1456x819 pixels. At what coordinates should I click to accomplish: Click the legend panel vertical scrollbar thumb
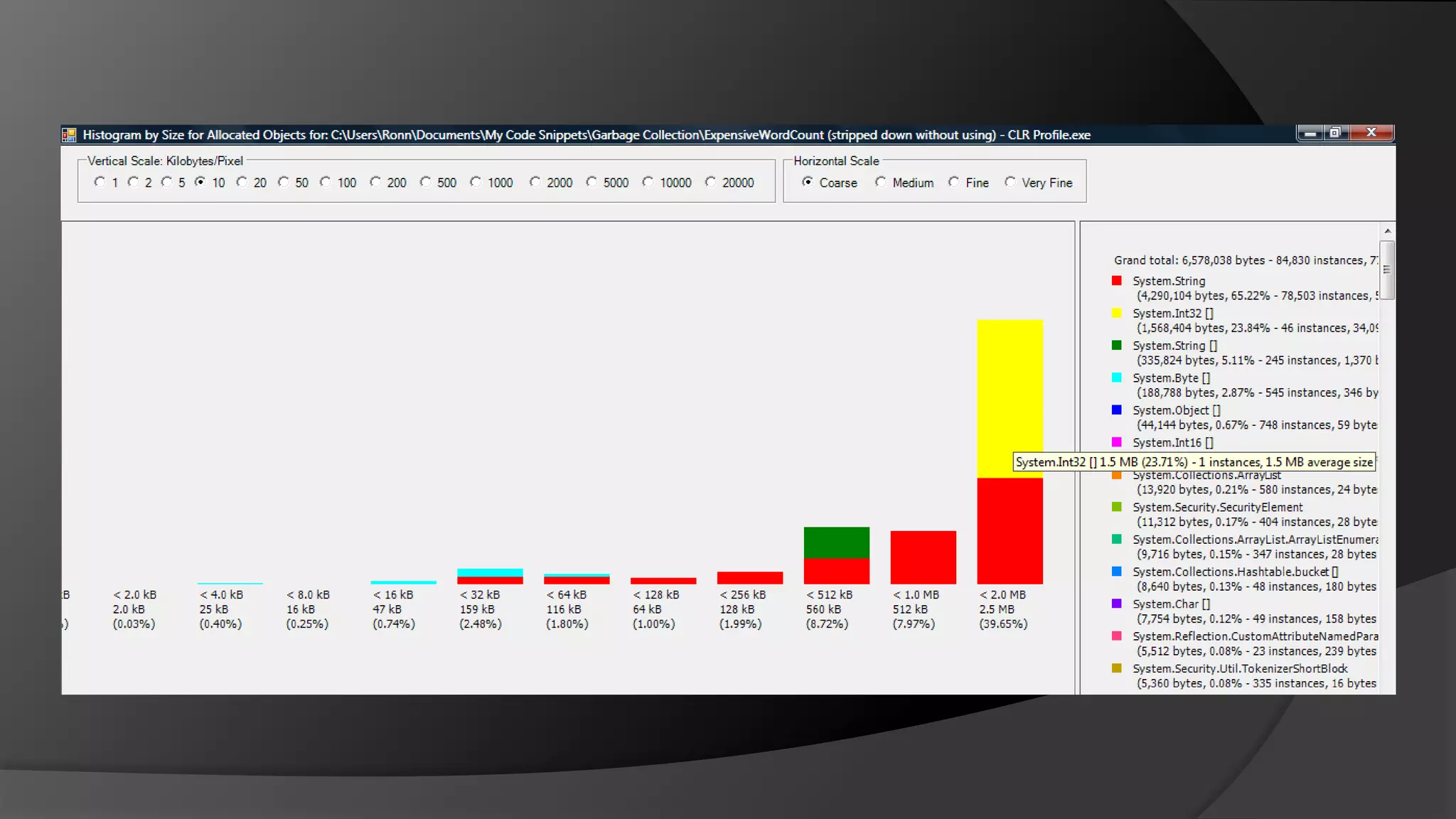coord(1387,270)
